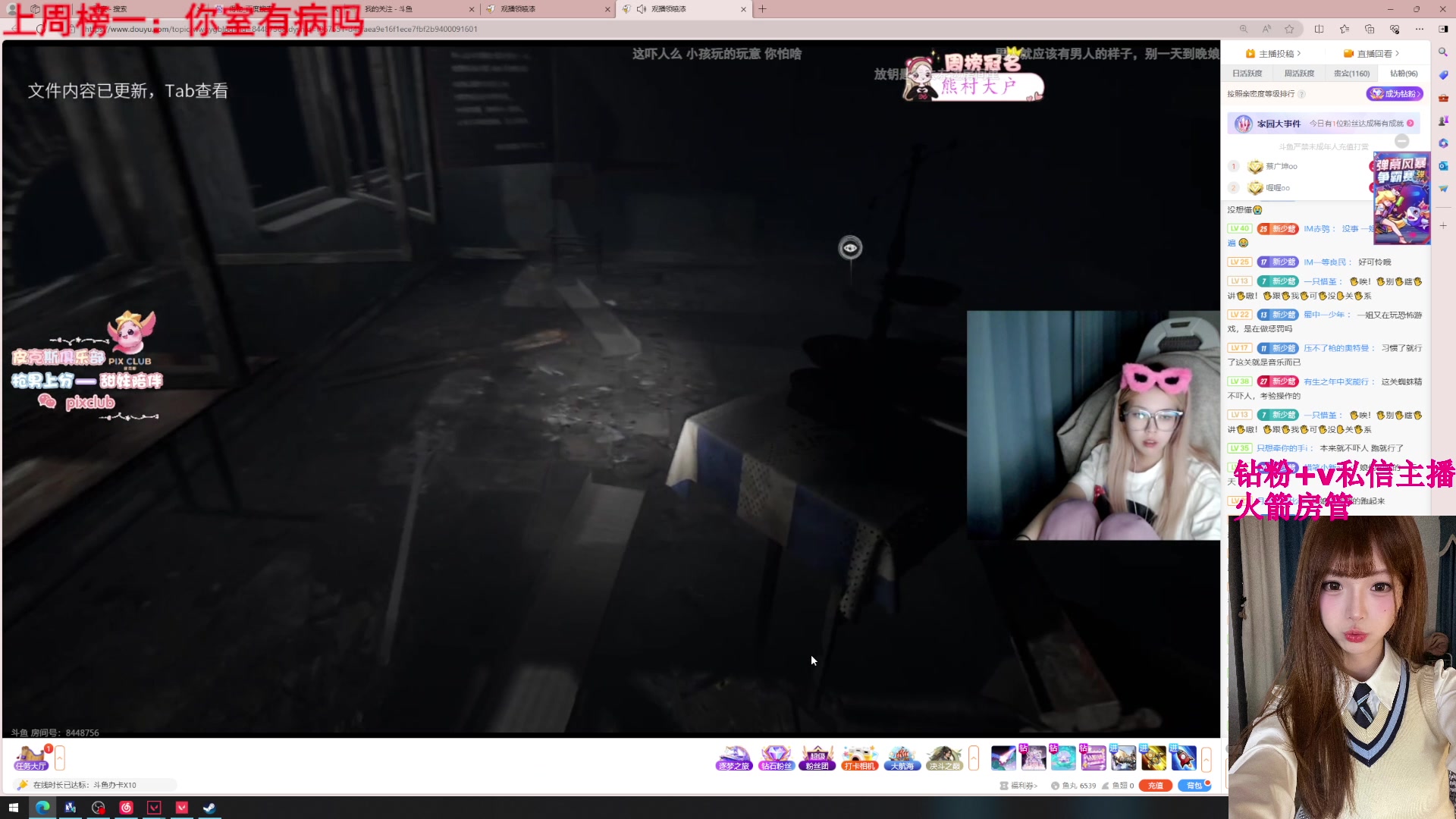Switch to the 日活跃度 tab

[x=1247, y=74]
